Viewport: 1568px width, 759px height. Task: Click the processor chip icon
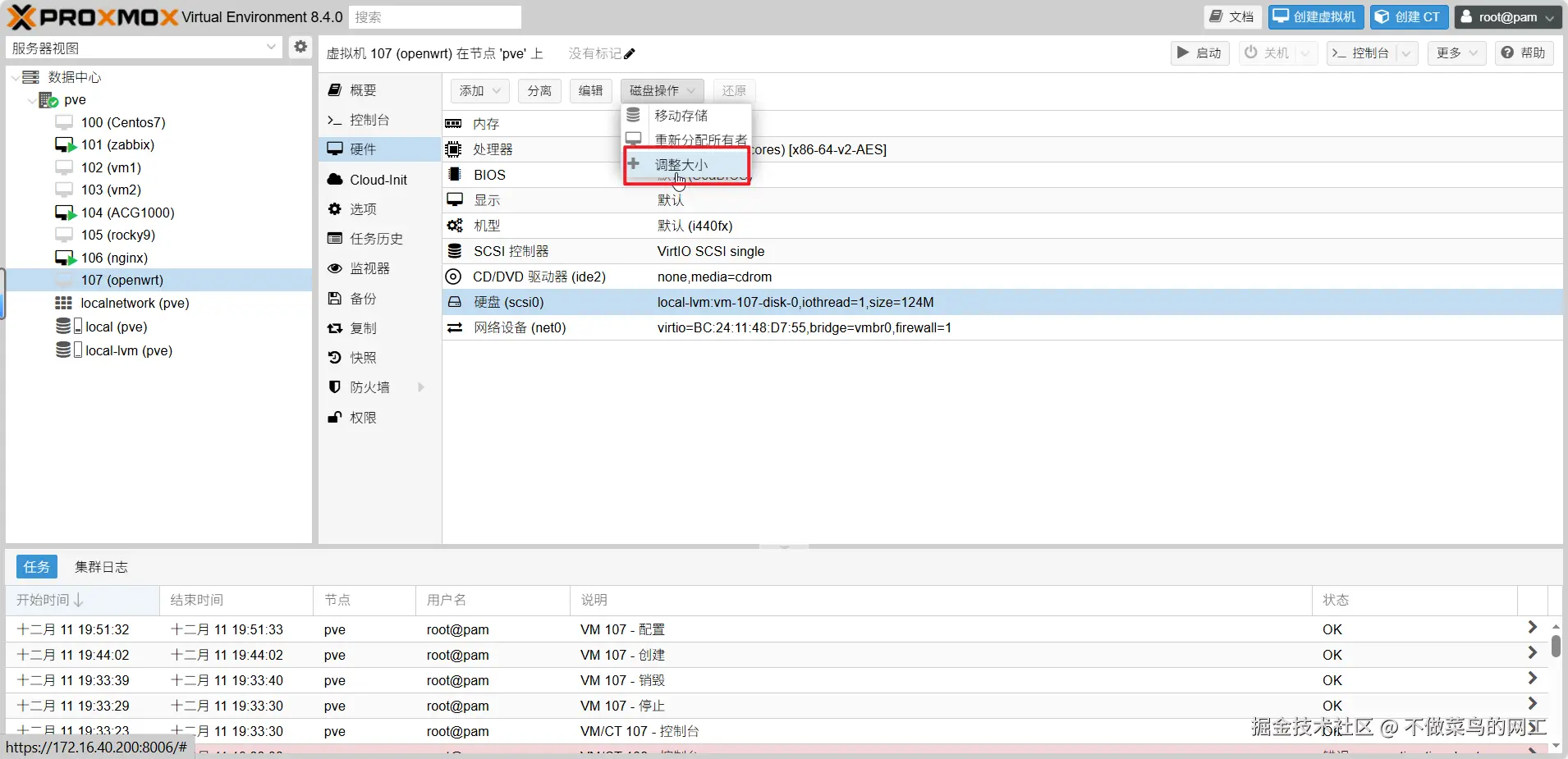pyautogui.click(x=453, y=149)
